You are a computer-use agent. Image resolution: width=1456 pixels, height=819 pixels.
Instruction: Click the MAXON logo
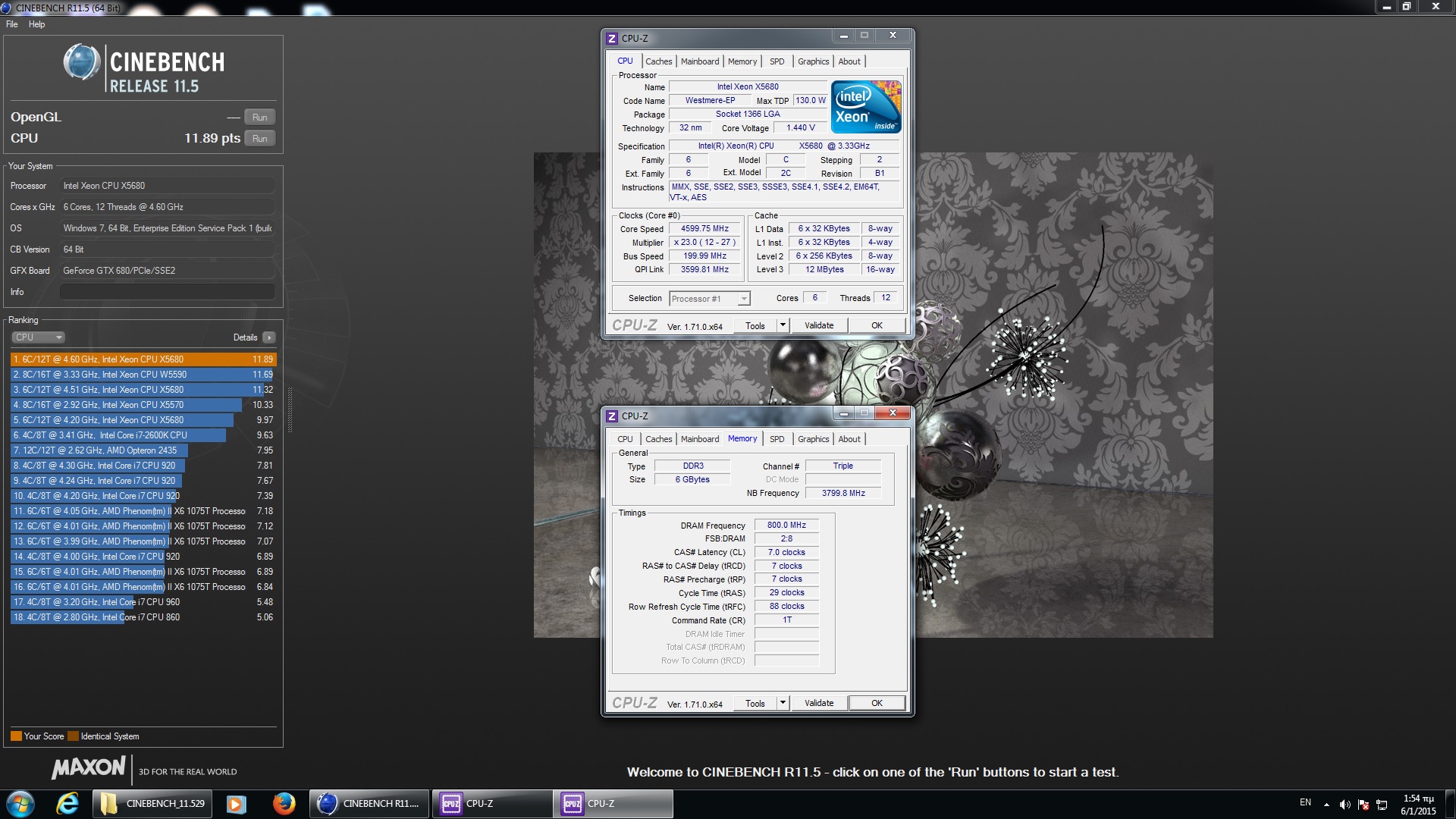(x=89, y=768)
